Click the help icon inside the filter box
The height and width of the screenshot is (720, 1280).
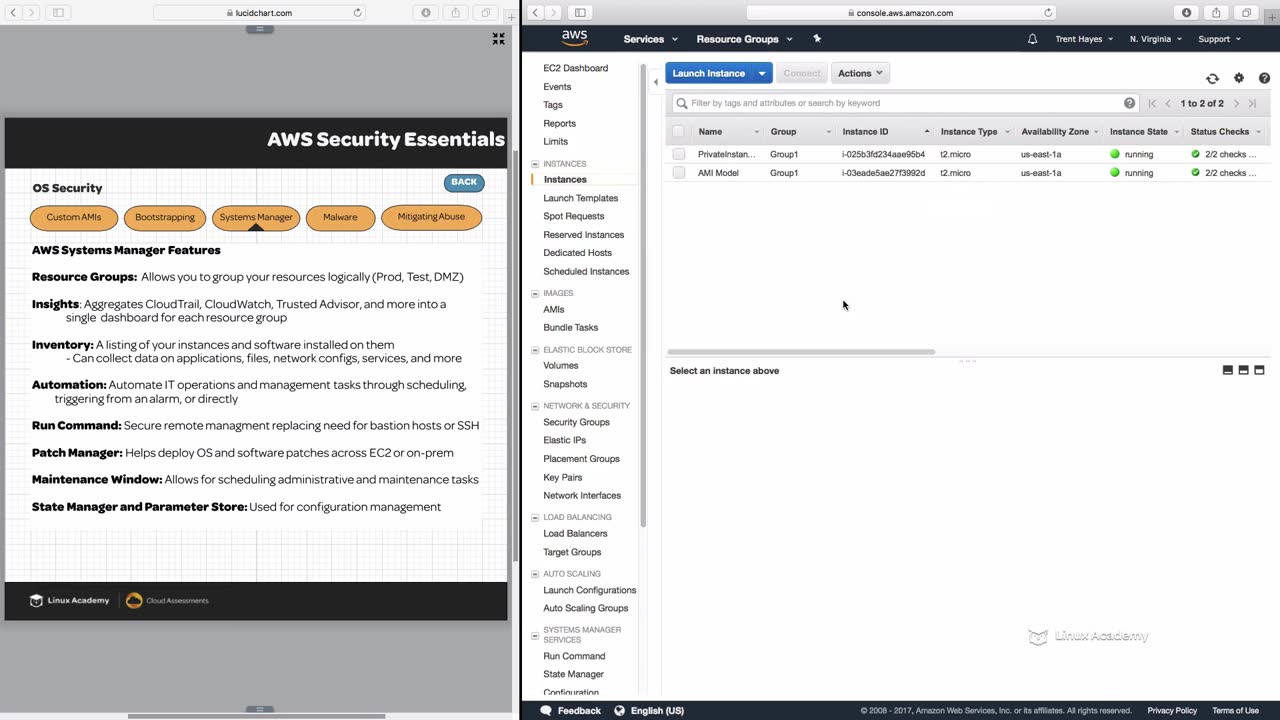pyautogui.click(x=1129, y=103)
